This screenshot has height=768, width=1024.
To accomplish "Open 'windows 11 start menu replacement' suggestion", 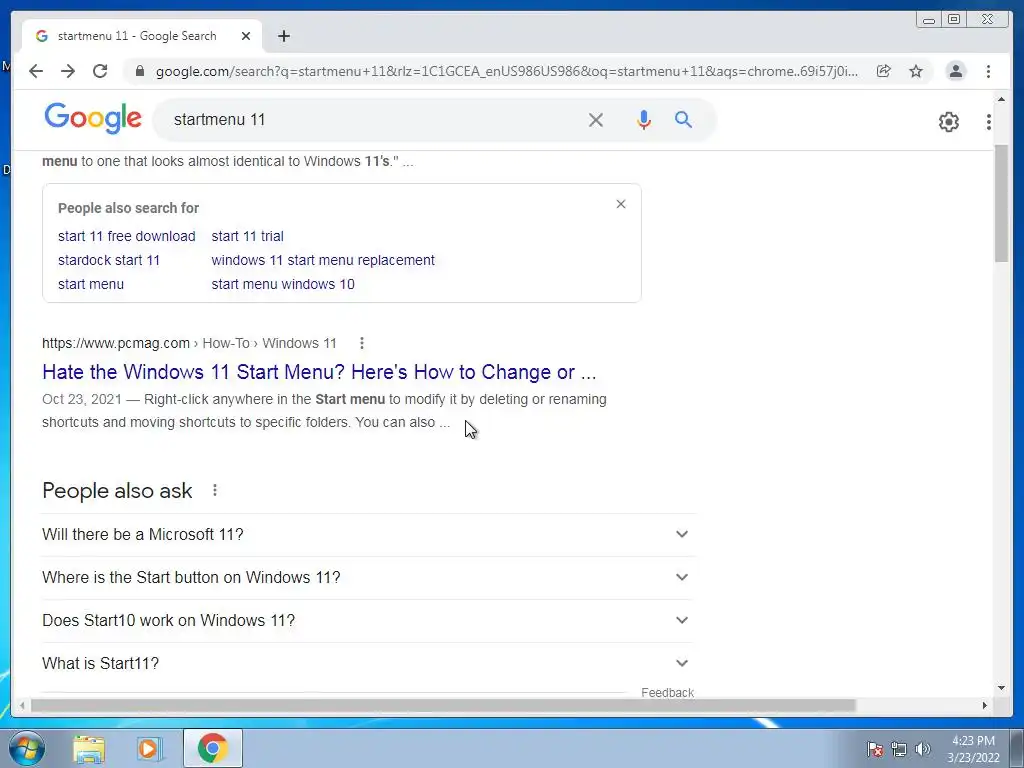I will (323, 260).
